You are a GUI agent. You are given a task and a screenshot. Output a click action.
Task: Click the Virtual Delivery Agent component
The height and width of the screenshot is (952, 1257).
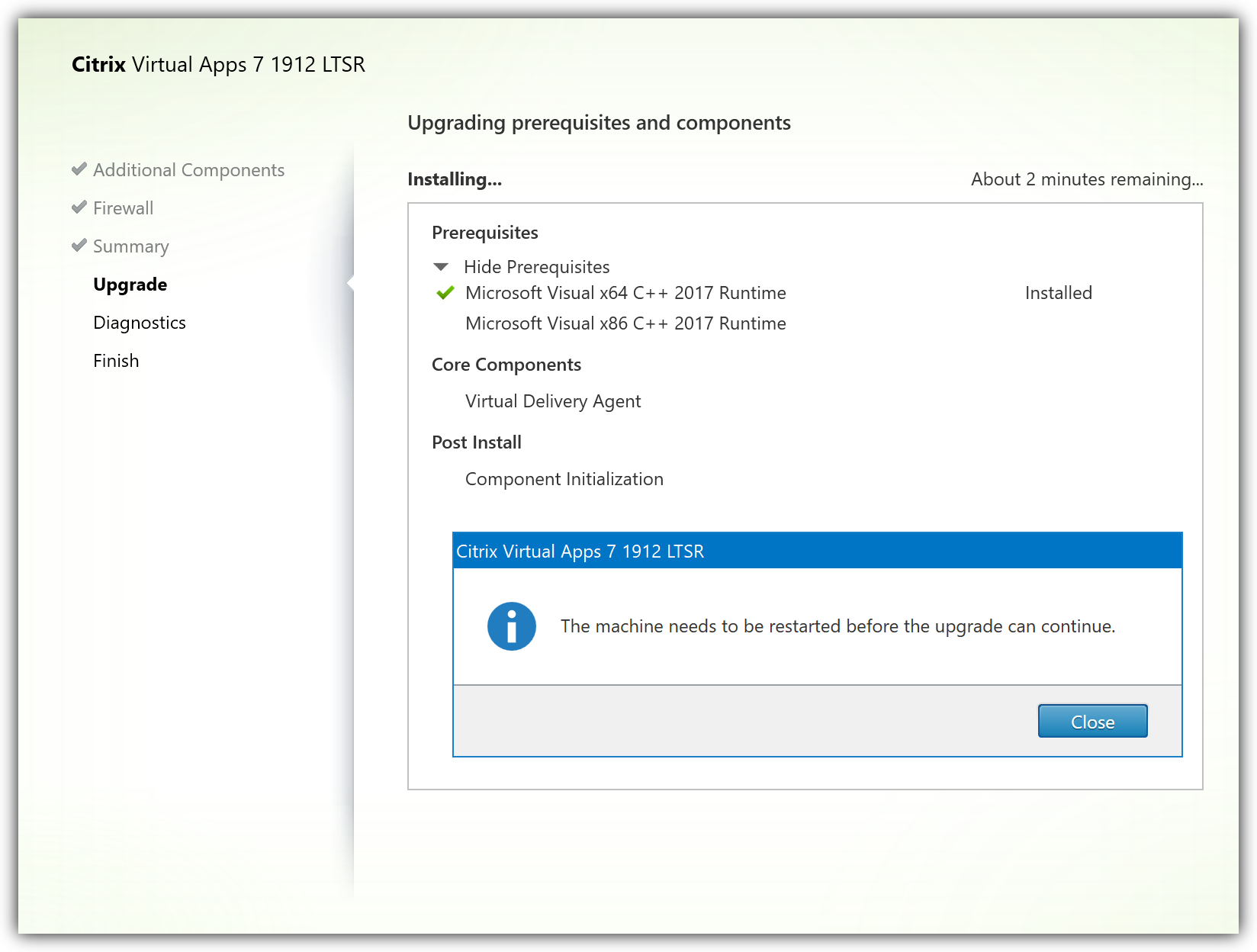(552, 401)
